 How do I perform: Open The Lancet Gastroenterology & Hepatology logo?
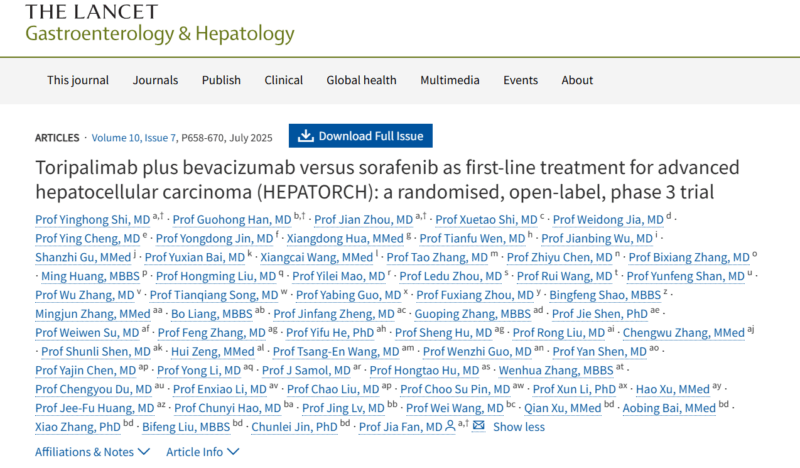(x=160, y=23)
